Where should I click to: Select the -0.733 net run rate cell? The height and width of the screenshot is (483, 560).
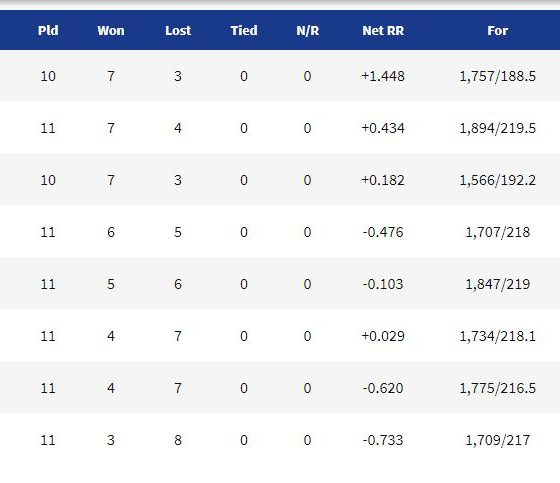click(383, 440)
